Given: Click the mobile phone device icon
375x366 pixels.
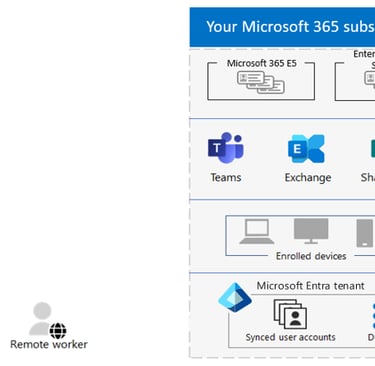Looking at the screenshot, I should point(365,233).
